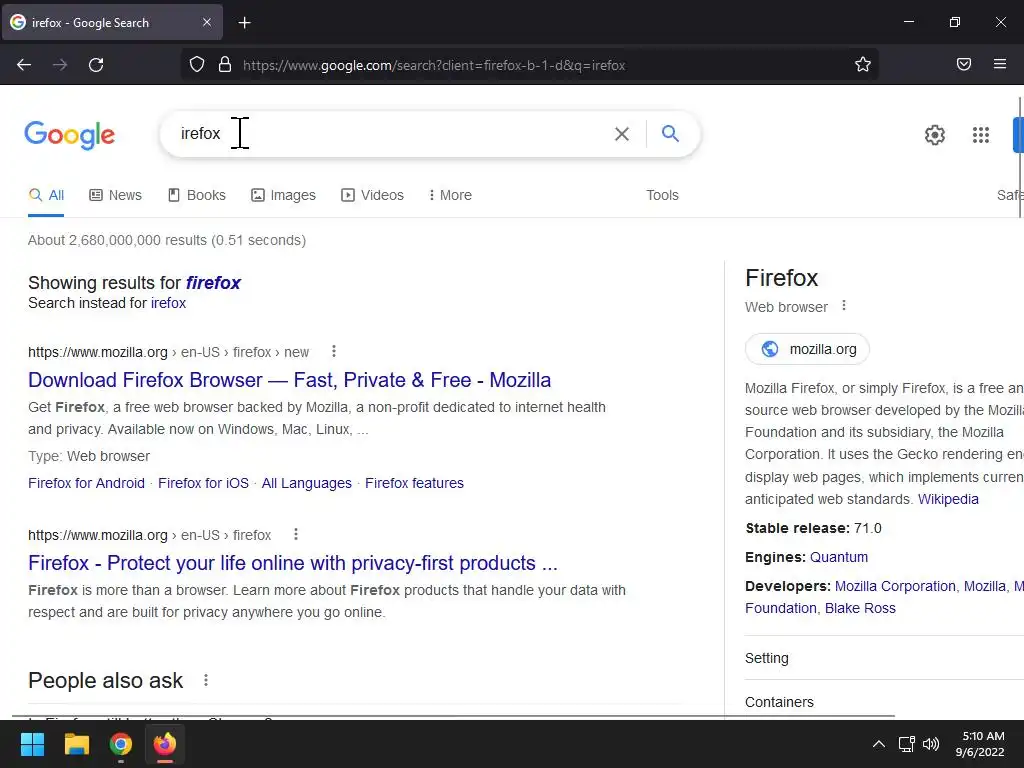
Task: Switch to the Videos tab
Action: [372, 195]
